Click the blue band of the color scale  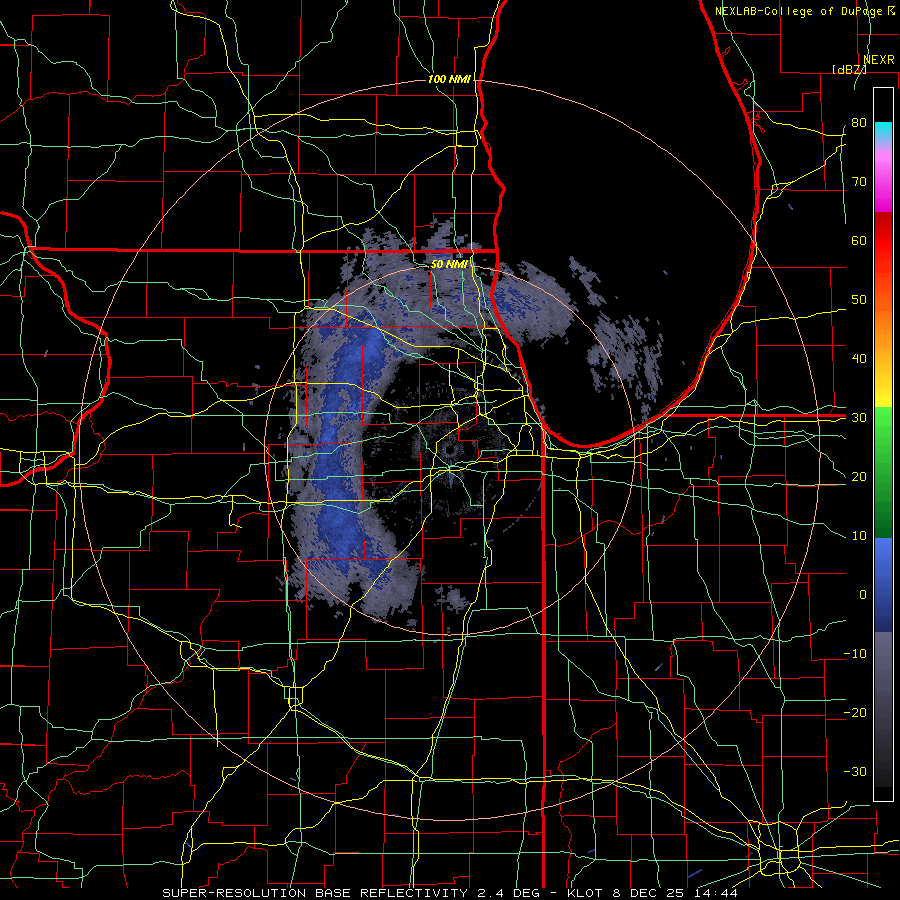click(883, 585)
